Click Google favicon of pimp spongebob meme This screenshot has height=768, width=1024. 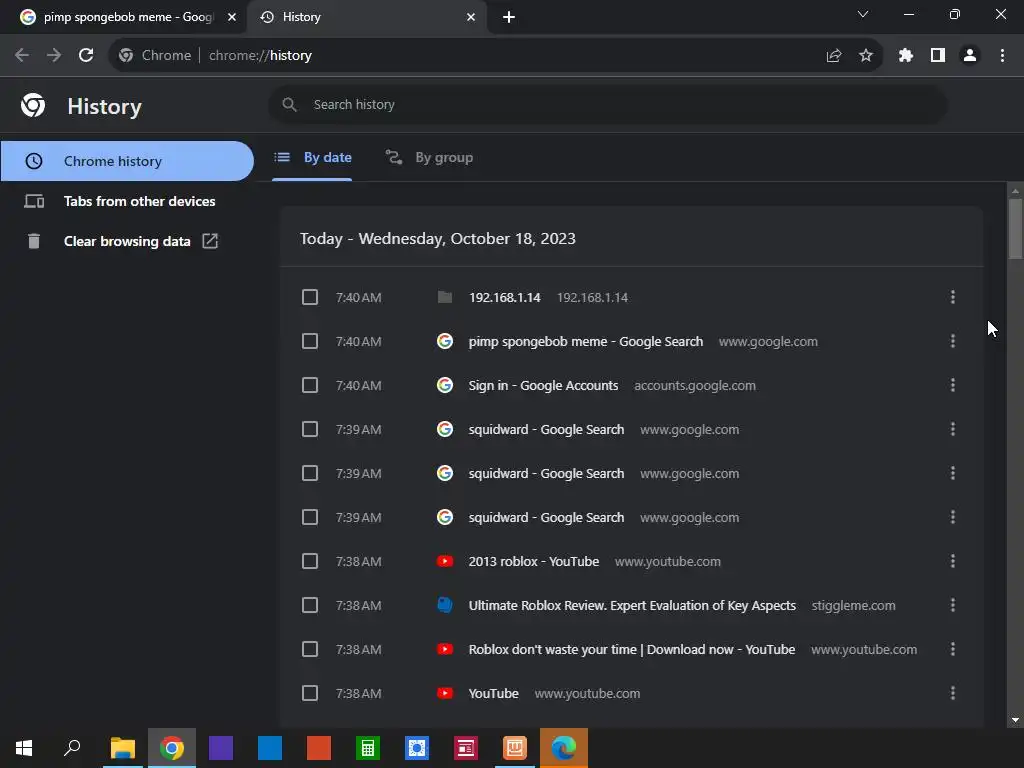[x=445, y=341]
